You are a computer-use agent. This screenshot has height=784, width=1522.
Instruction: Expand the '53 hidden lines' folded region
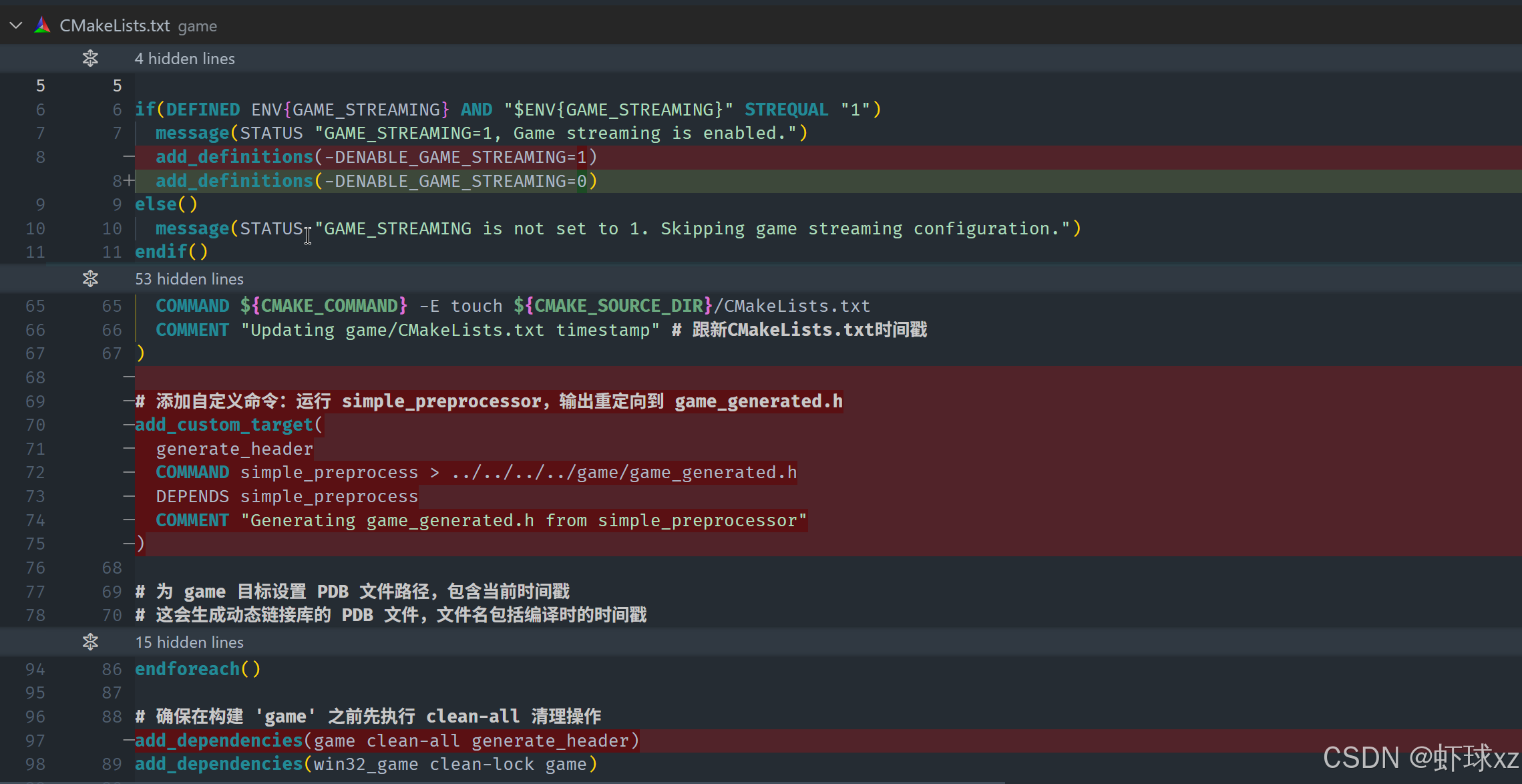click(x=189, y=278)
